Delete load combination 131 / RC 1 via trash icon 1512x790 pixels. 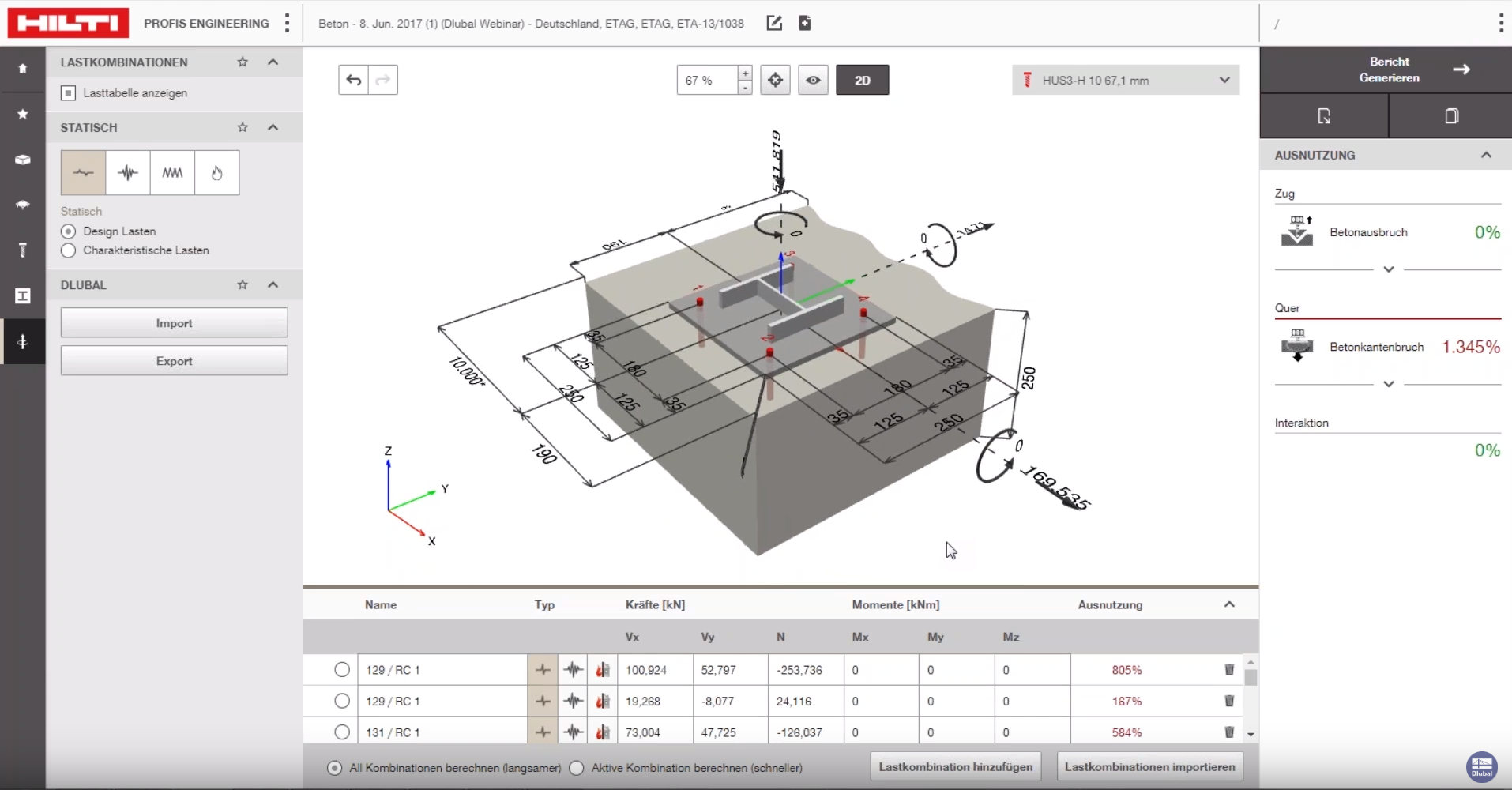click(x=1229, y=732)
